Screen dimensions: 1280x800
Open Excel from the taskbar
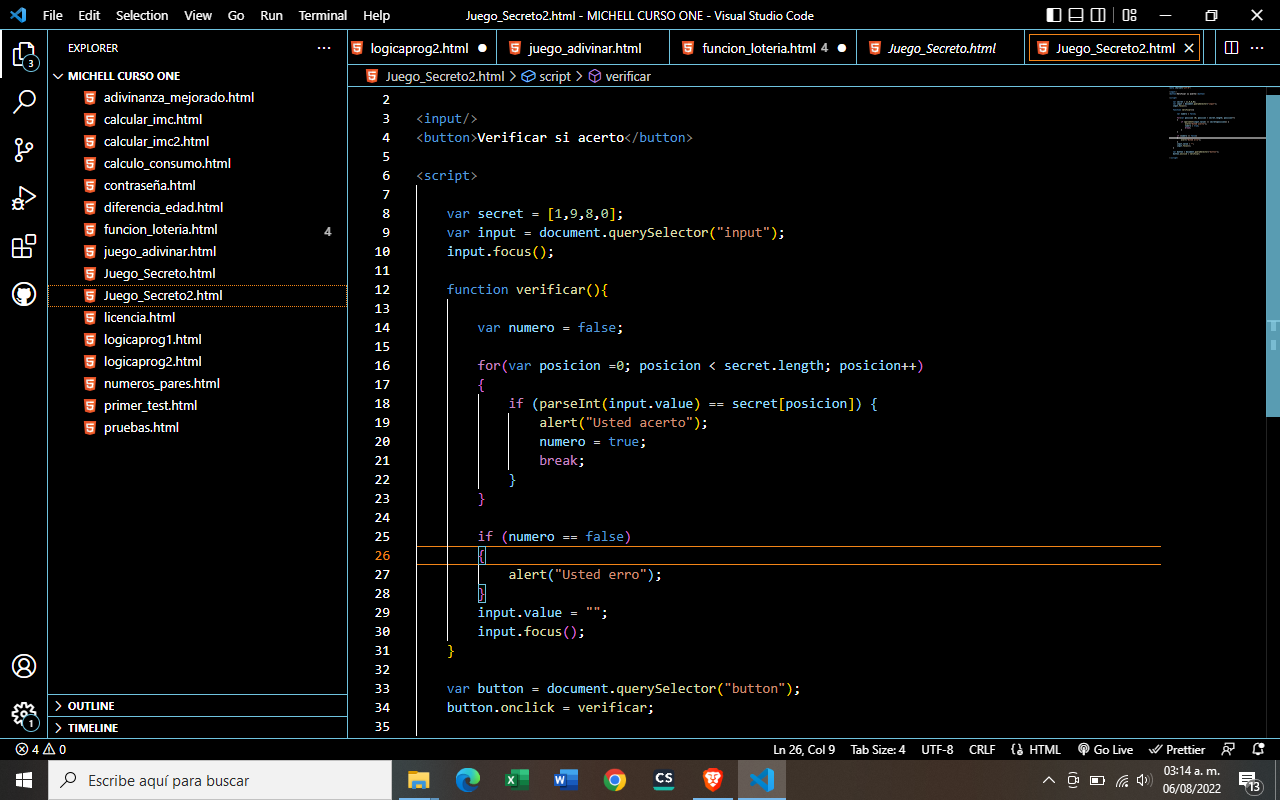517,780
